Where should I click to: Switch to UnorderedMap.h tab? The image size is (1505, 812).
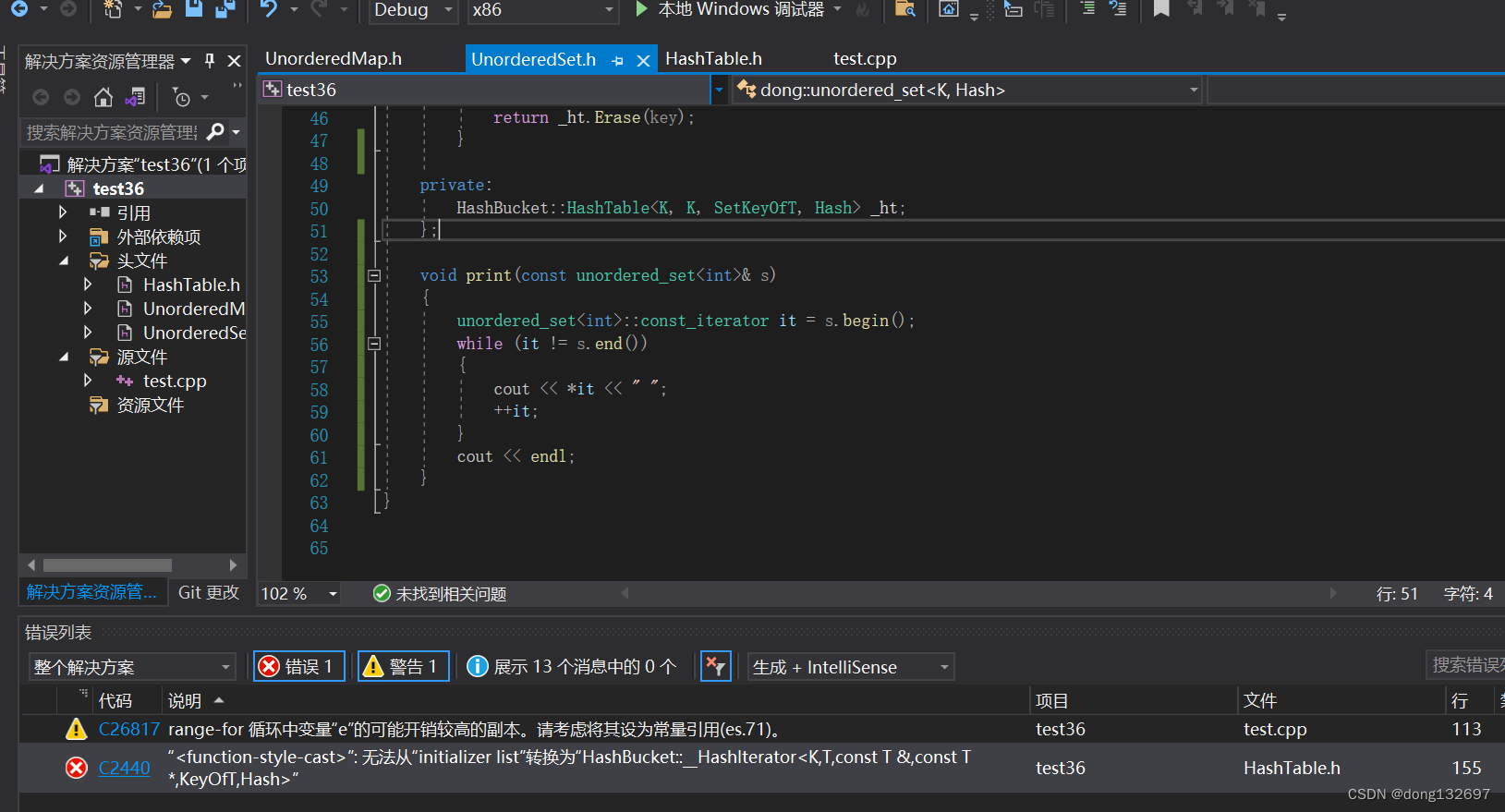[x=334, y=59]
